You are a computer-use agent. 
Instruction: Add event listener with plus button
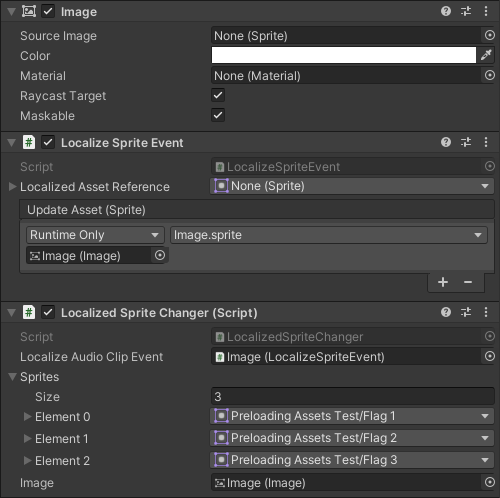click(443, 282)
